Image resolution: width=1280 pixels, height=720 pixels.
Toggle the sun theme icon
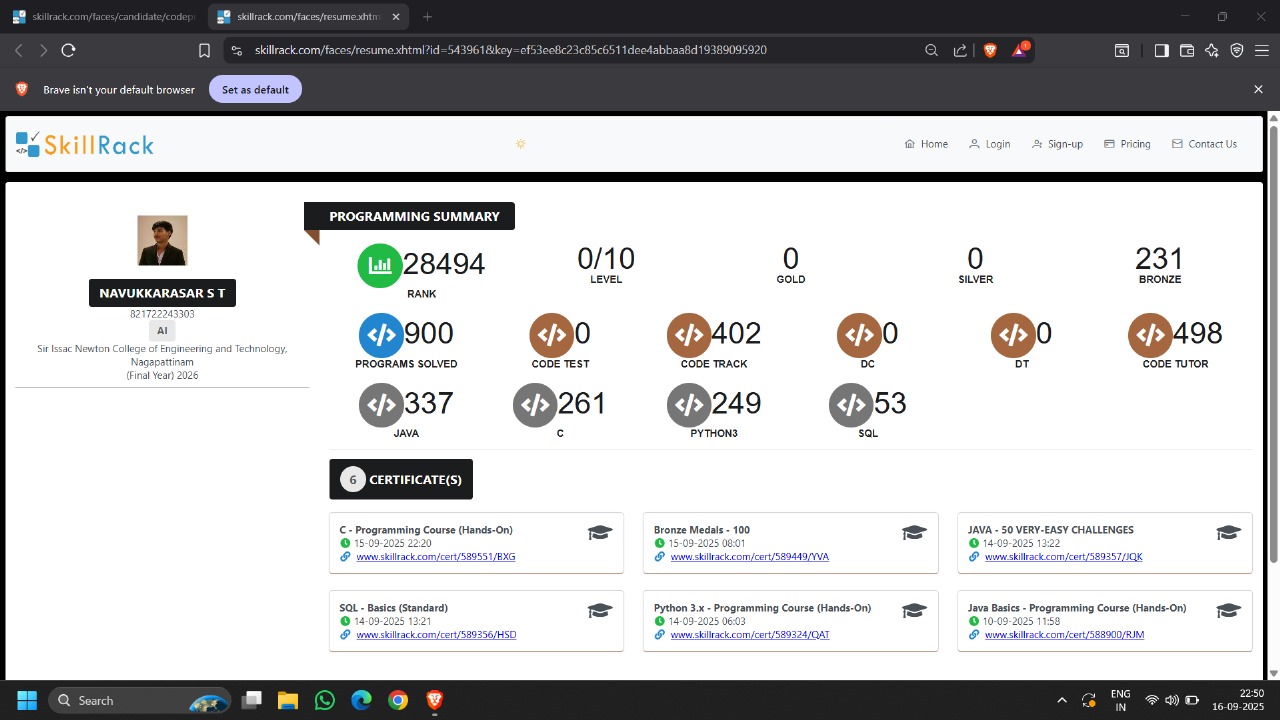tap(520, 144)
